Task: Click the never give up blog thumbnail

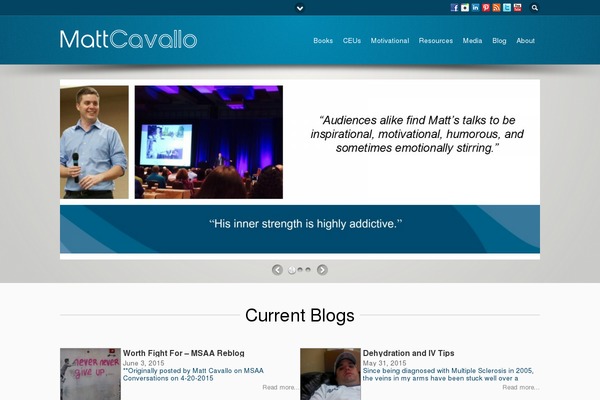Action: 90,374
